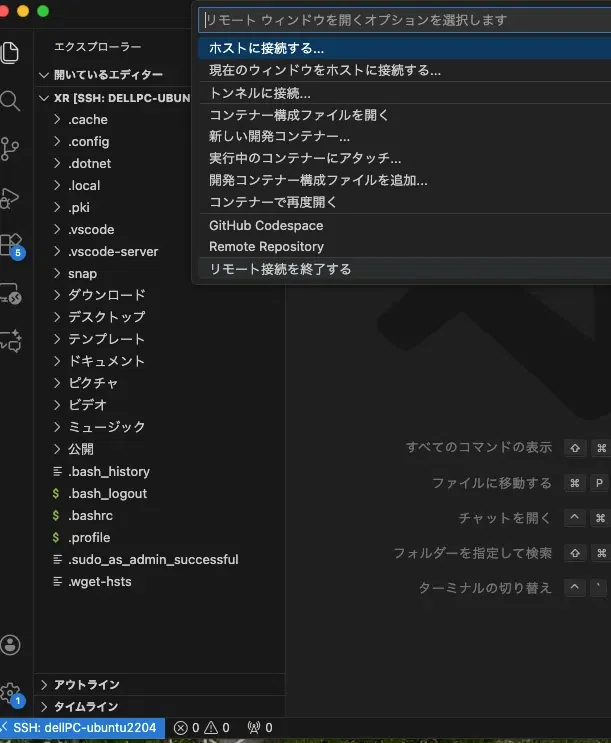Open the Remote Explorer icon

click(x=11, y=294)
